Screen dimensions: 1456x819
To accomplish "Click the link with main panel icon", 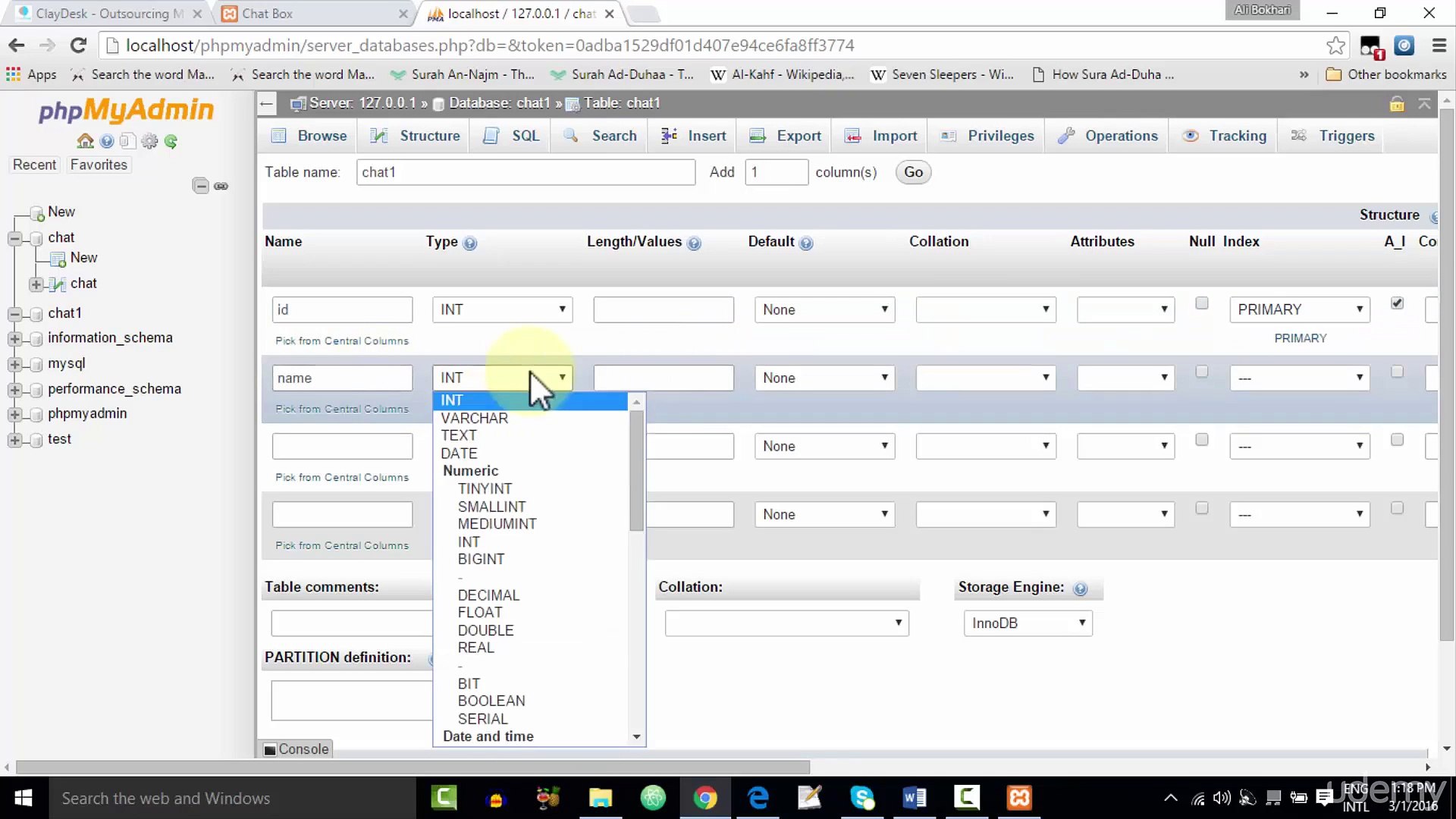I will [x=221, y=186].
